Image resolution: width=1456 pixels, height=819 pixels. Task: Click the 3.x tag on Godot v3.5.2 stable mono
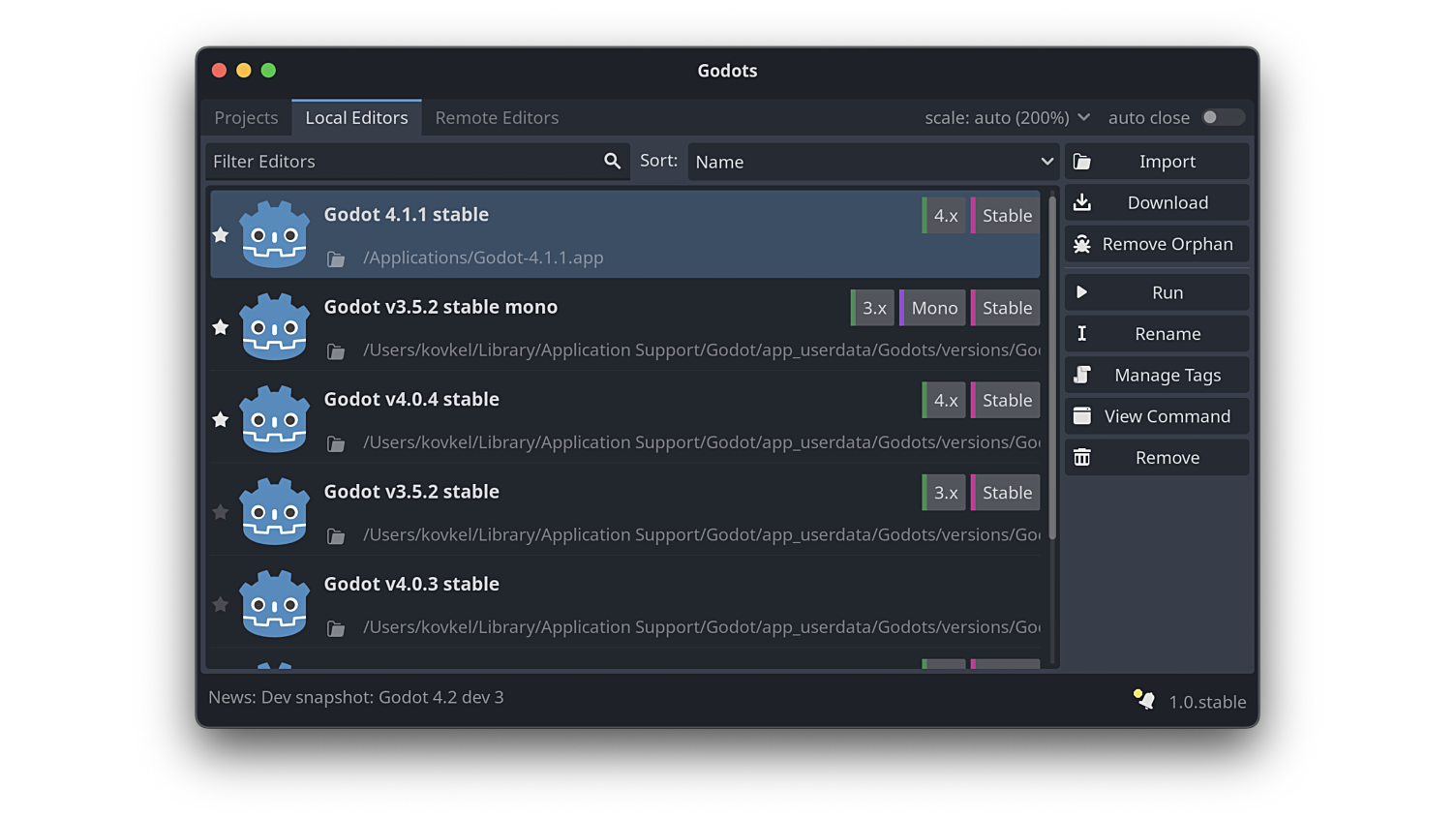point(872,308)
